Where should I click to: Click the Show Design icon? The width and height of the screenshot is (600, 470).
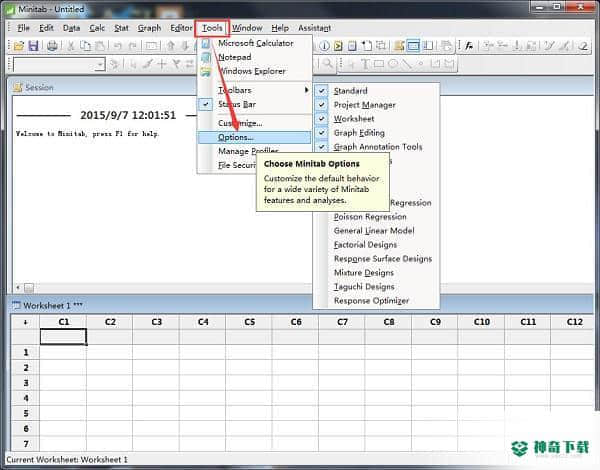tap(381, 46)
